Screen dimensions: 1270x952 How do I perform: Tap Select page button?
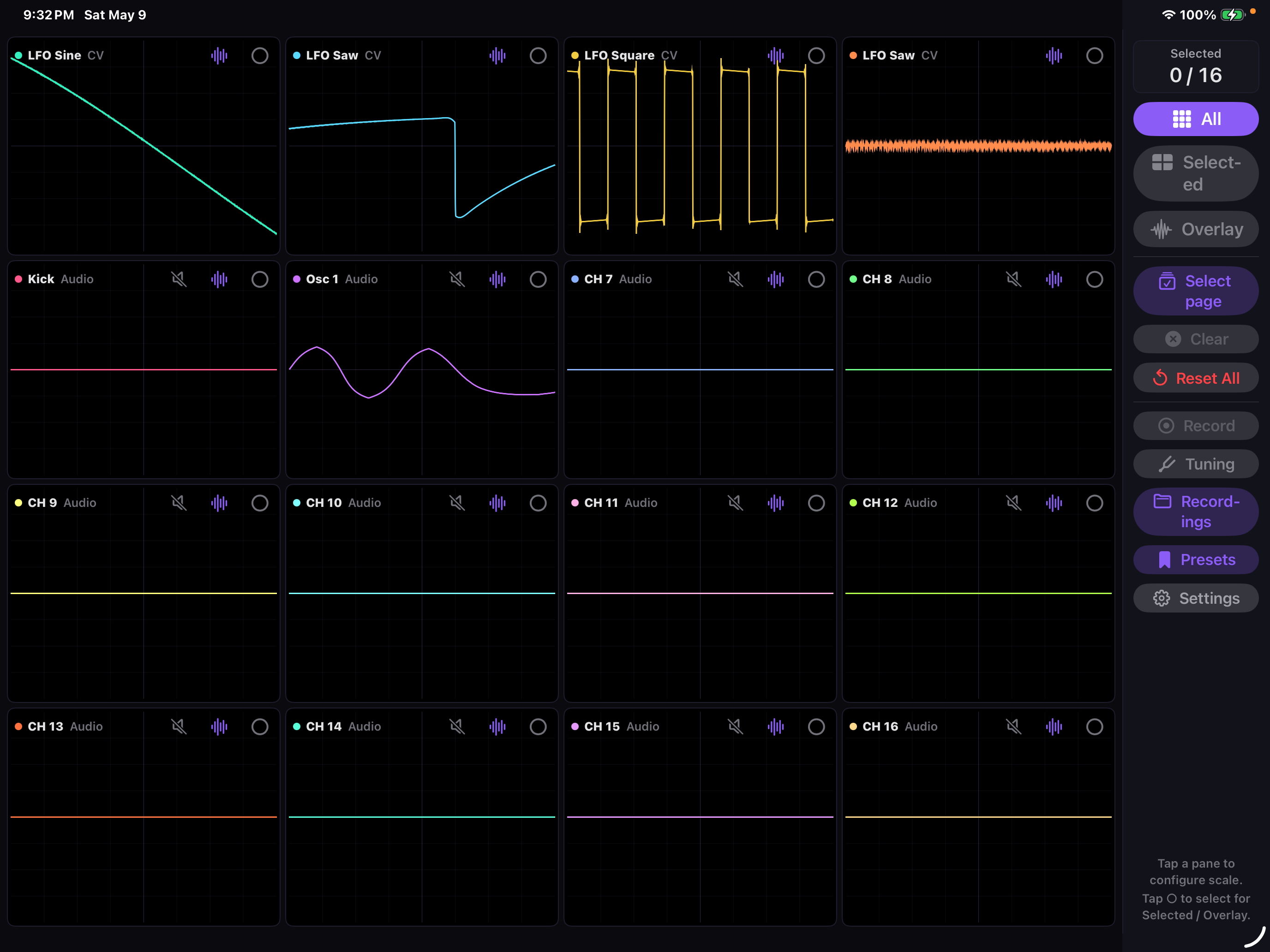coord(1195,291)
